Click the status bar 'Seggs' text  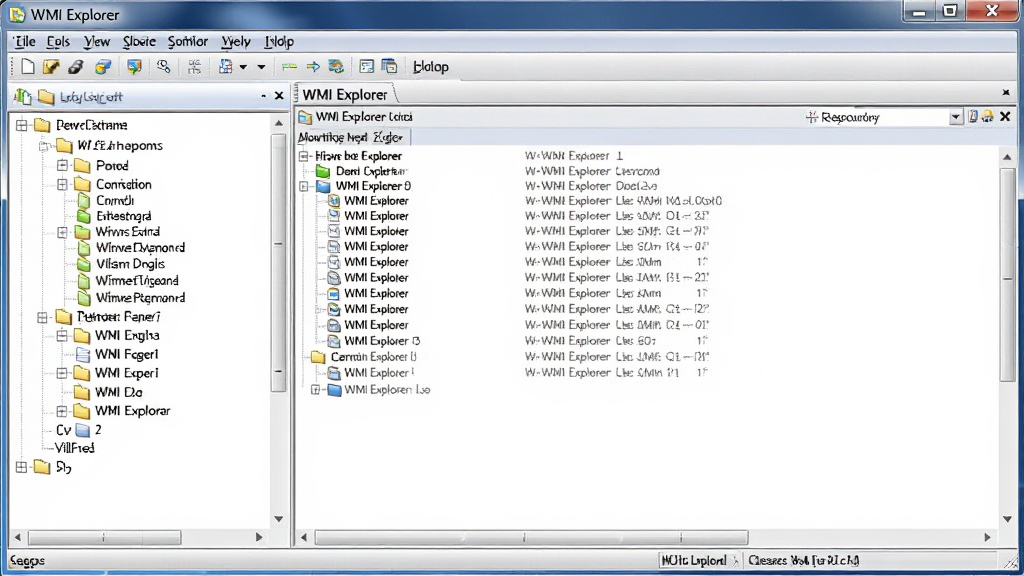[27, 561]
